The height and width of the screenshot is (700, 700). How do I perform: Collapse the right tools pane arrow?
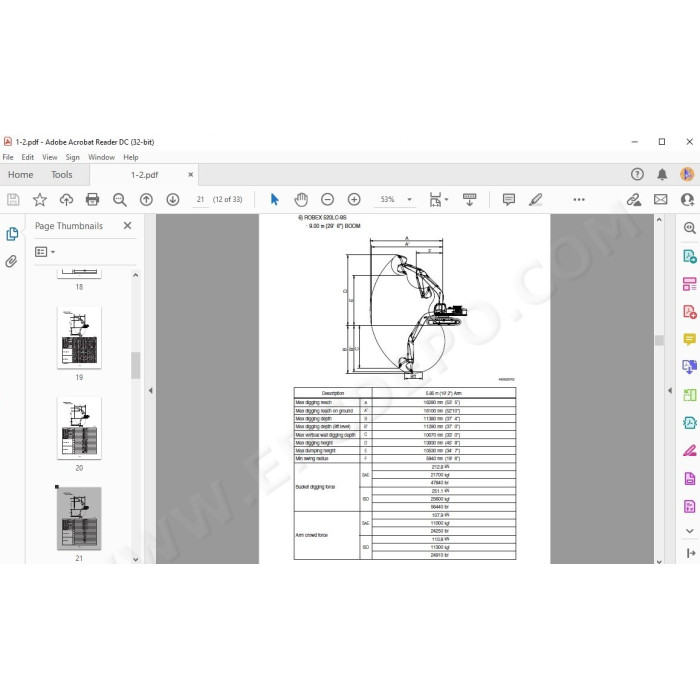670,390
